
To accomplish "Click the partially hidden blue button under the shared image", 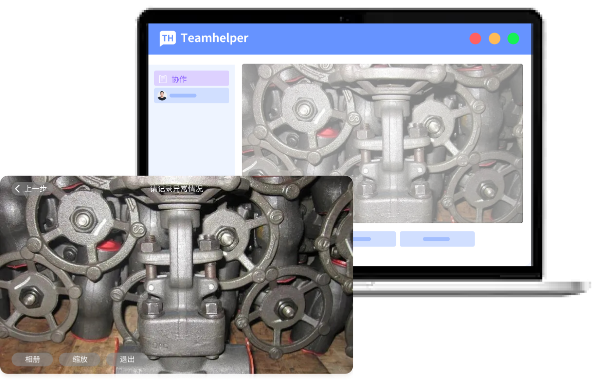I will [x=374, y=239].
